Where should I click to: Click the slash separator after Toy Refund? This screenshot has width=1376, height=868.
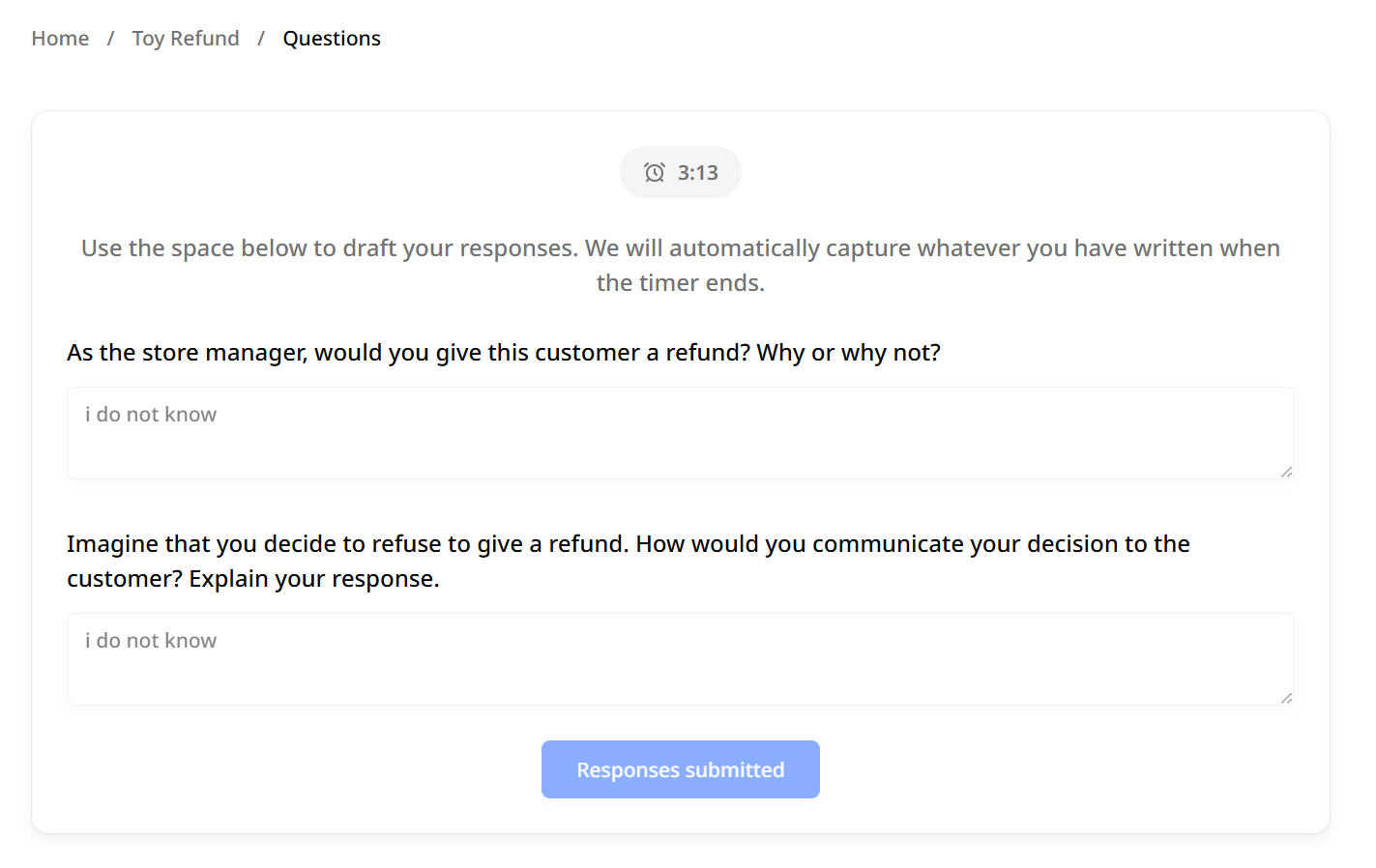click(x=260, y=39)
